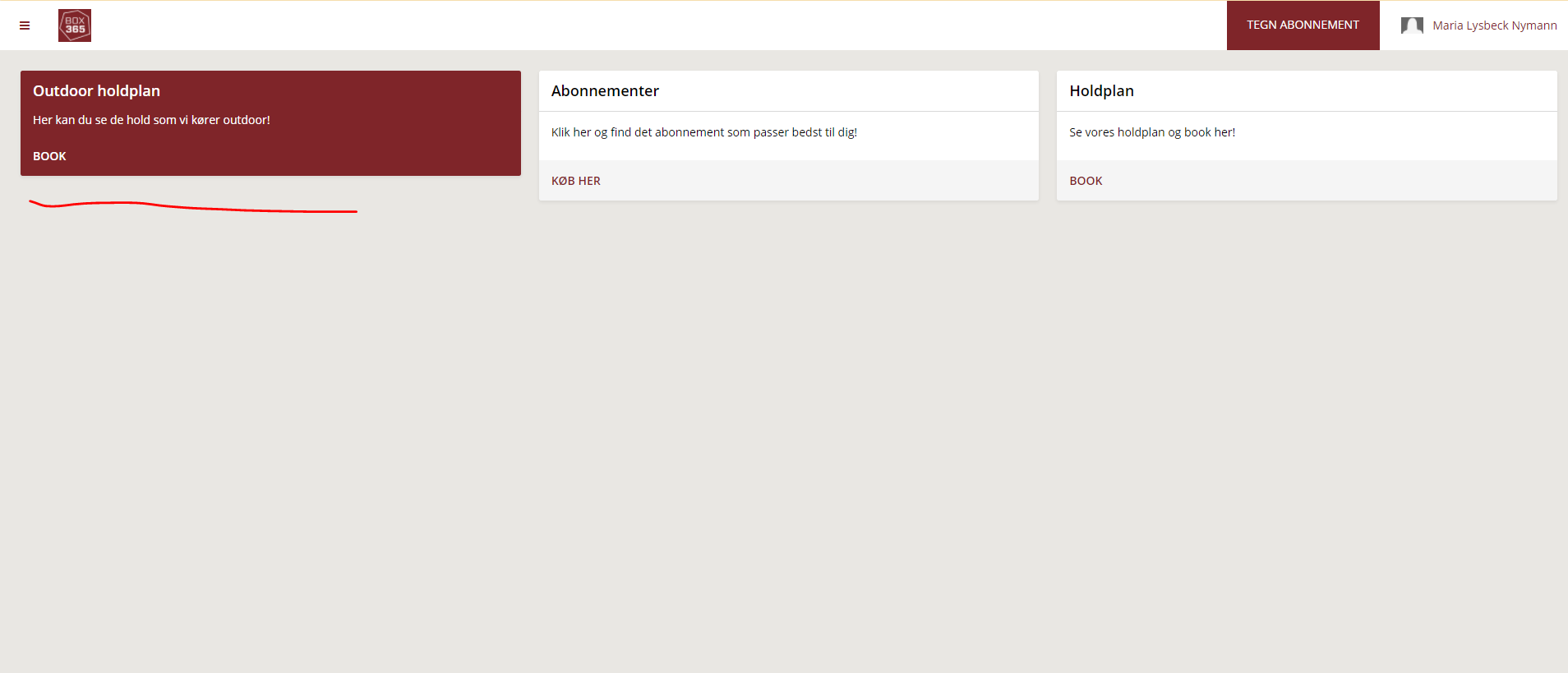Click the Outdoor holdplan card title
Image resolution: width=1568 pixels, height=673 pixels.
point(96,91)
